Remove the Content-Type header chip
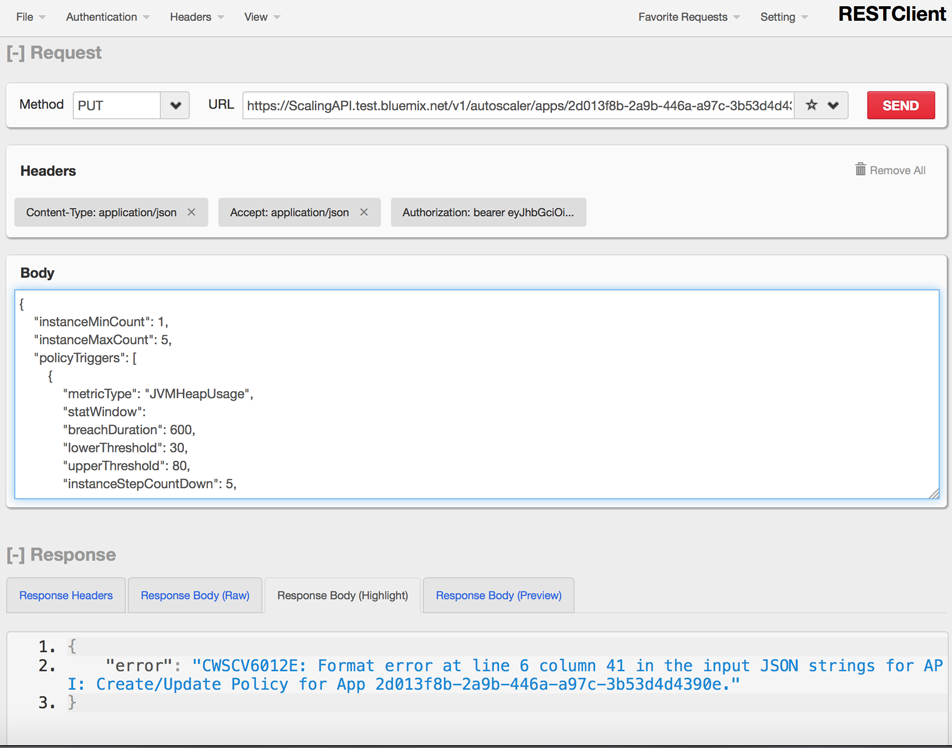 coord(192,212)
